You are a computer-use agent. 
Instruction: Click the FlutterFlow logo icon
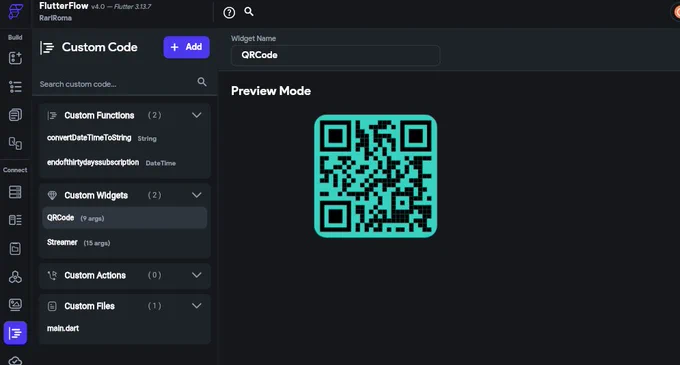pos(15,12)
